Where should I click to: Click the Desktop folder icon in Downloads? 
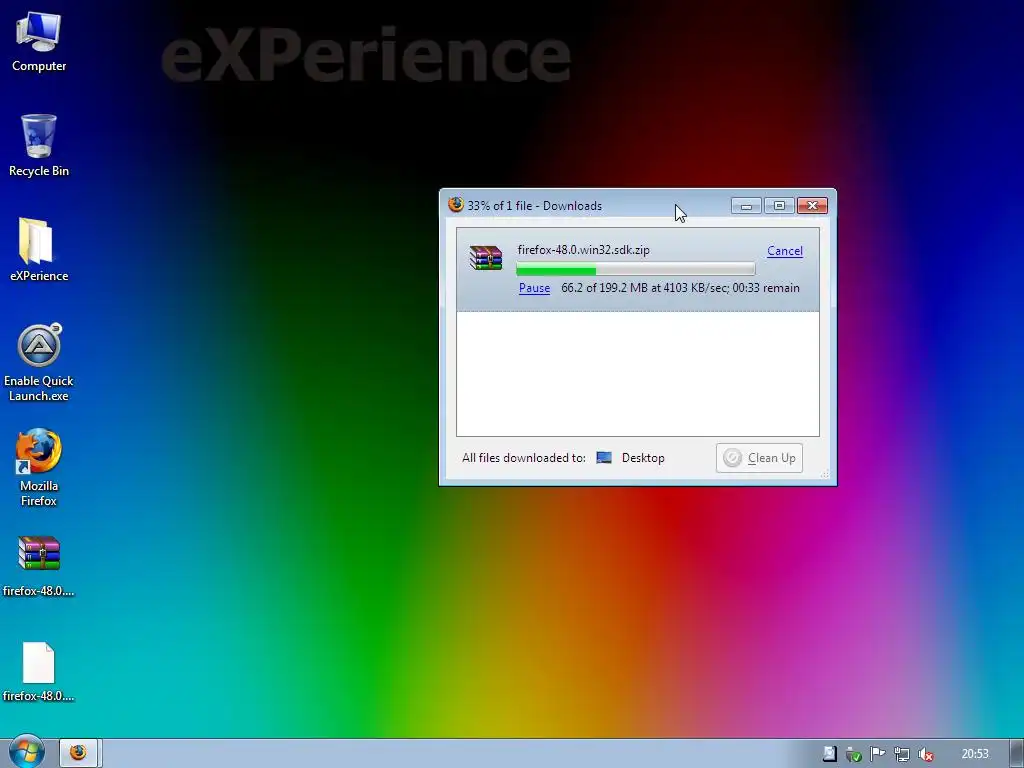tap(604, 458)
